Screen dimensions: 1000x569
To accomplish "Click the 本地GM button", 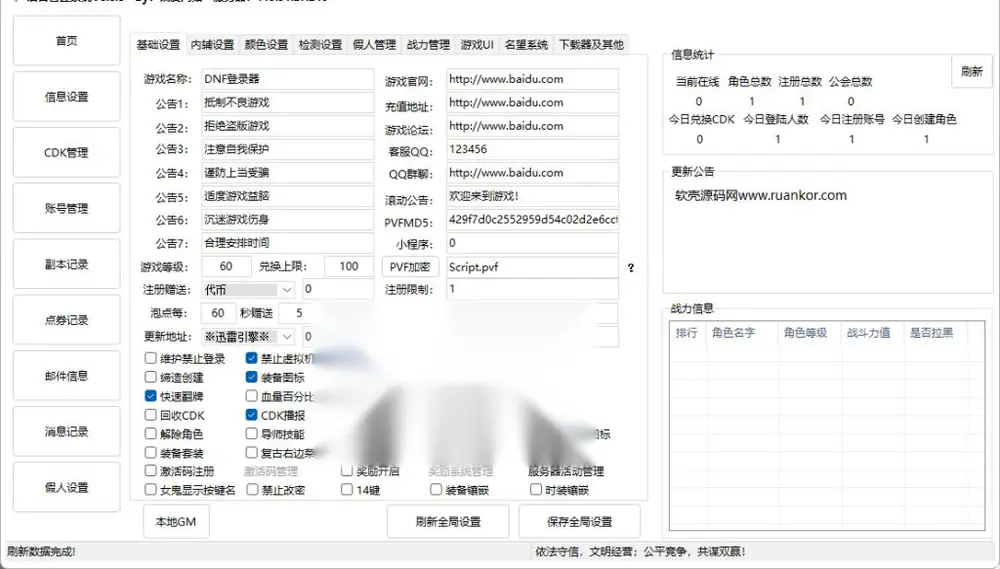I will [175, 522].
